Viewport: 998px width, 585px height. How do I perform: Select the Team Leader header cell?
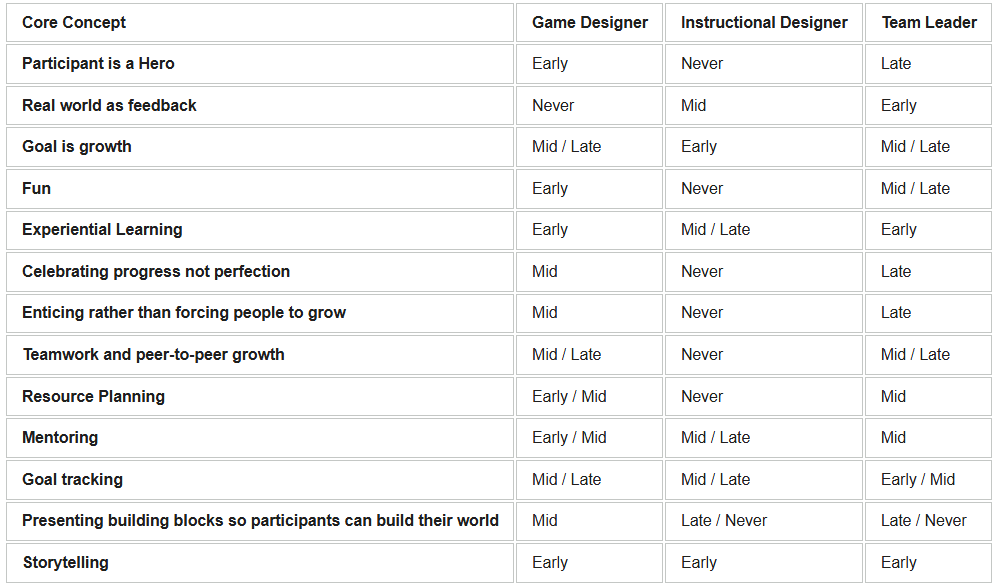[928, 23]
